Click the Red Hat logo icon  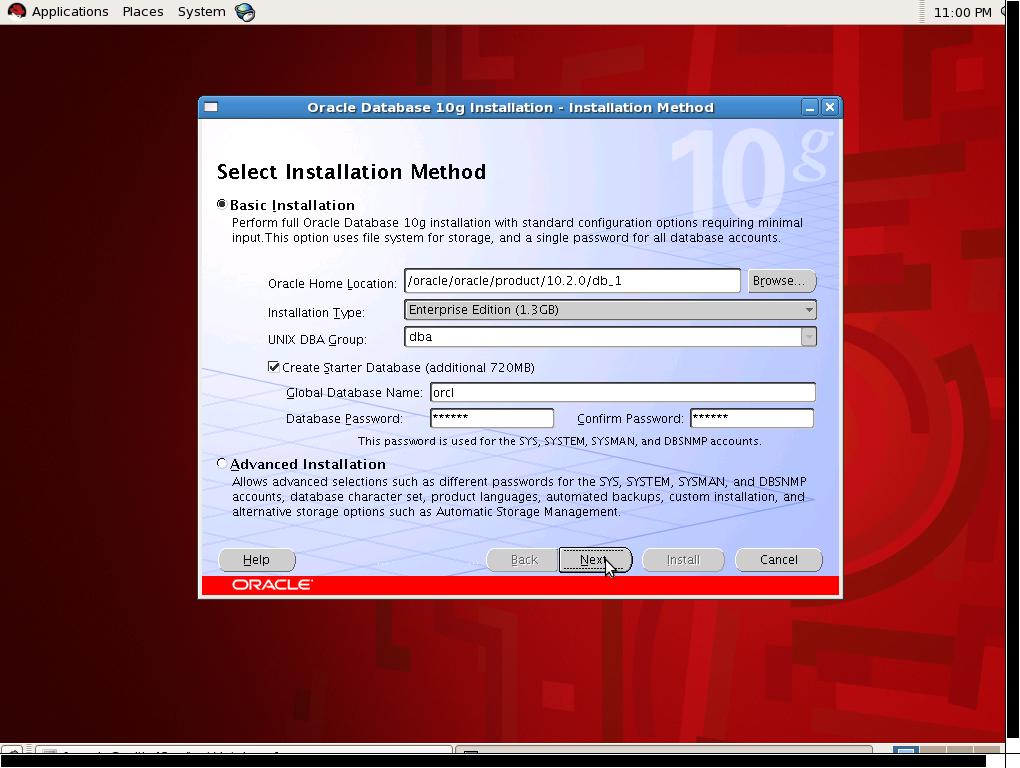click(x=16, y=11)
